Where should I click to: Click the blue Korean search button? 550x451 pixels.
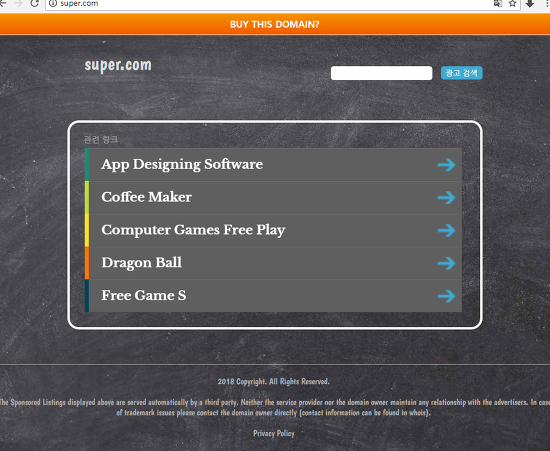462,73
